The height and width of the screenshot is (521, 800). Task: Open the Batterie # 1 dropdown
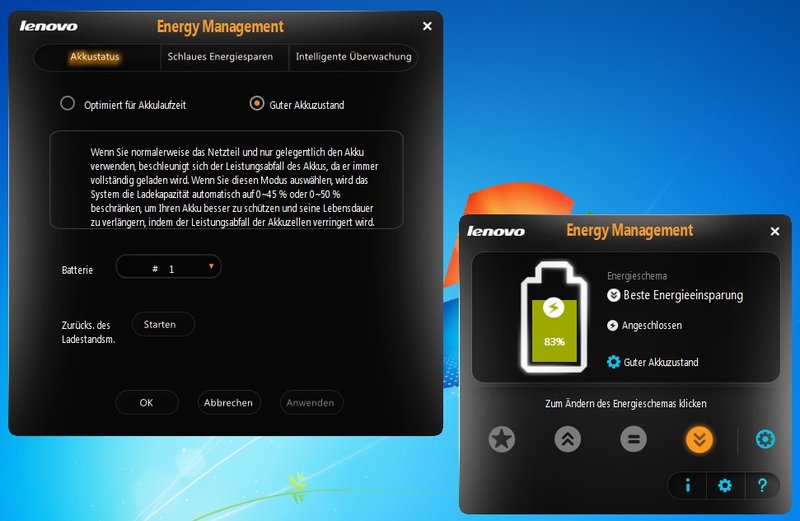(168, 267)
